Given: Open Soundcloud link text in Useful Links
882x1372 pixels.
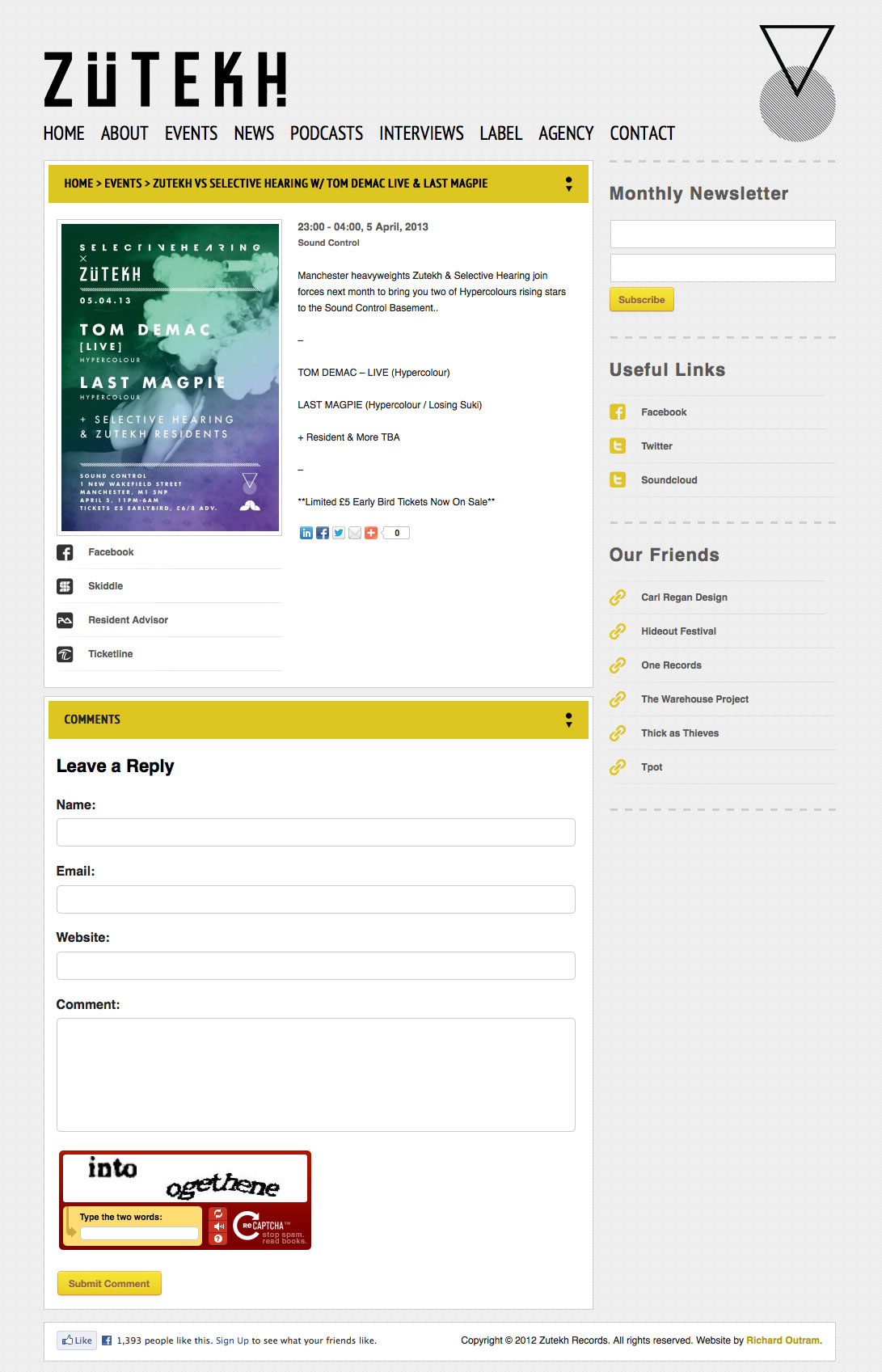Looking at the screenshot, I should point(669,480).
